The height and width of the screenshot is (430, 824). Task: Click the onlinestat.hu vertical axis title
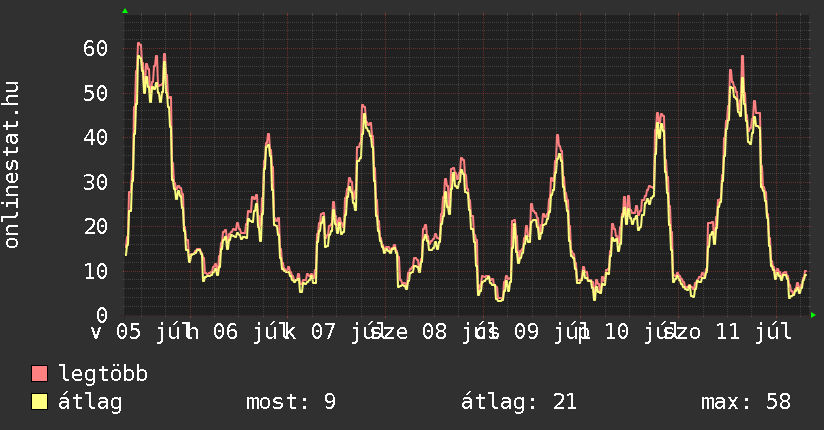pyautogui.click(x=12, y=165)
